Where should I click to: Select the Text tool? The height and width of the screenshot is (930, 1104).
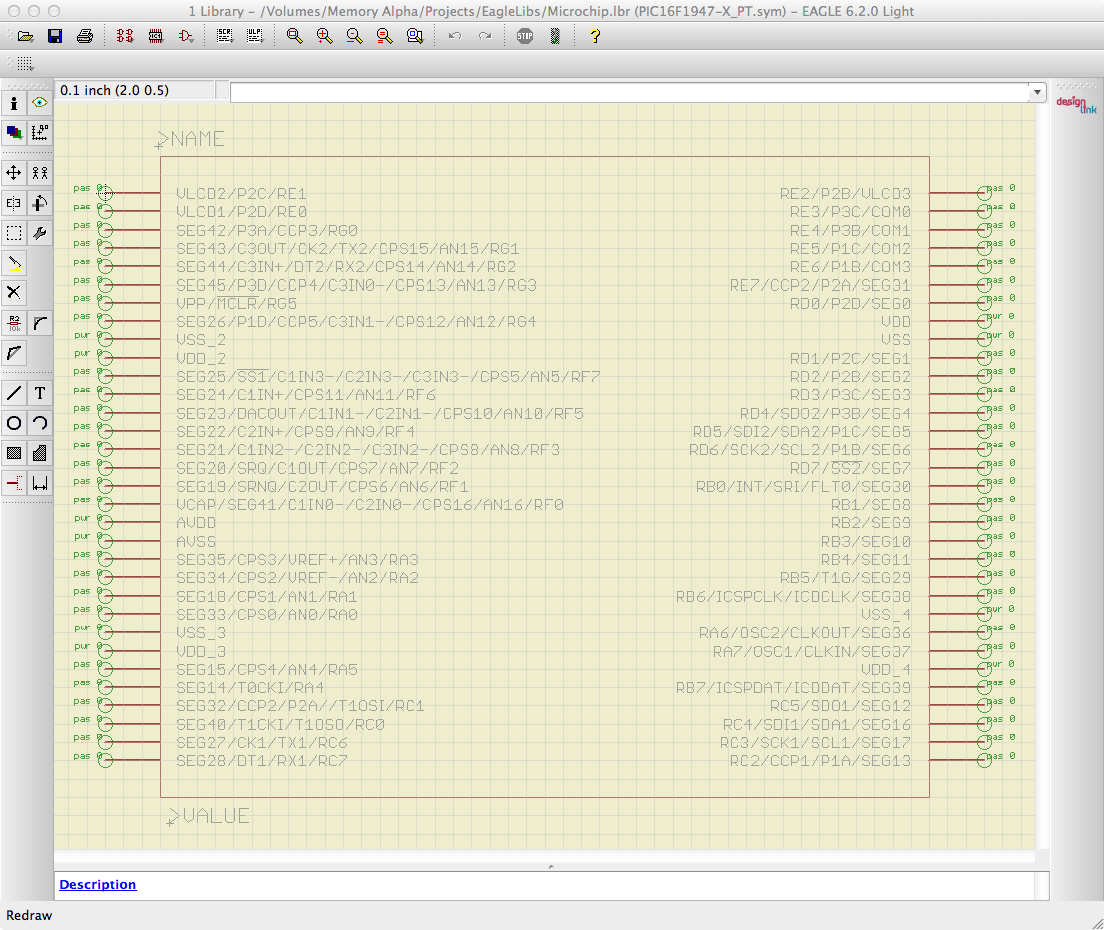pos(40,393)
